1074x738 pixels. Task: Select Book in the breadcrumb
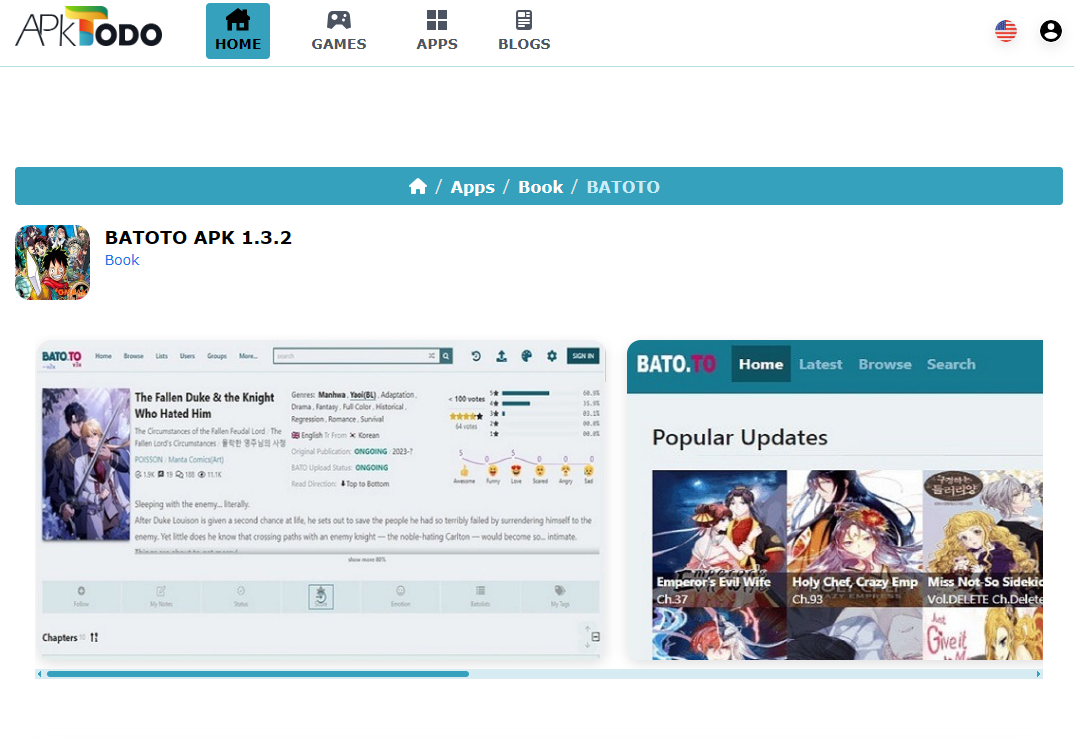coord(540,187)
